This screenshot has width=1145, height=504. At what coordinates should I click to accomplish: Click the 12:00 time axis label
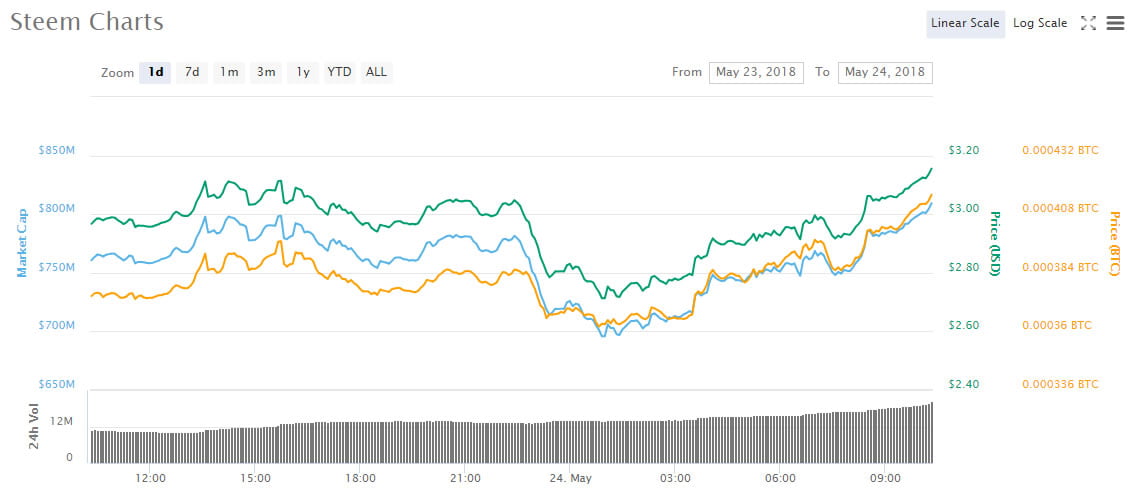[150, 479]
